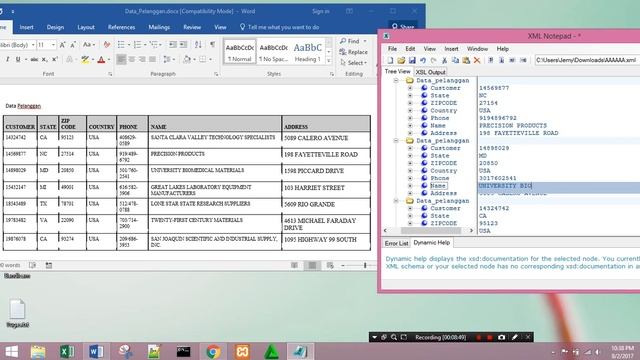Apply subscript in Word ribbon
This screenshot has width=640, height=360.
coord(44,60)
